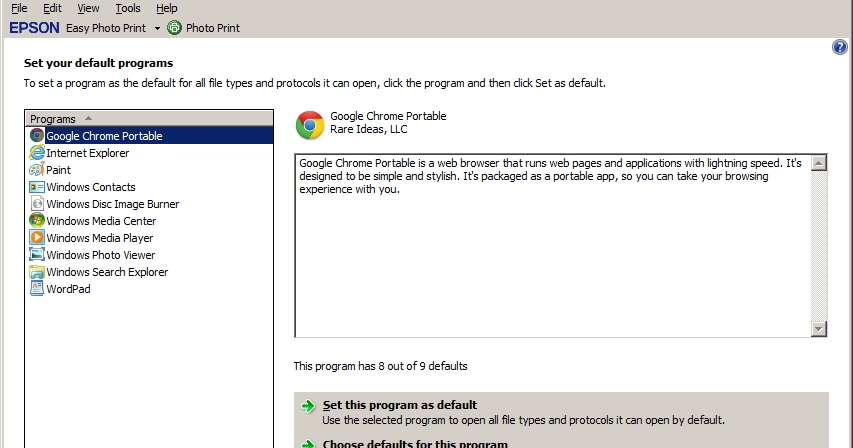Click the description scrollbar down arrow
Image resolution: width=853 pixels, height=448 pixels.
click(x=819, y=328)
